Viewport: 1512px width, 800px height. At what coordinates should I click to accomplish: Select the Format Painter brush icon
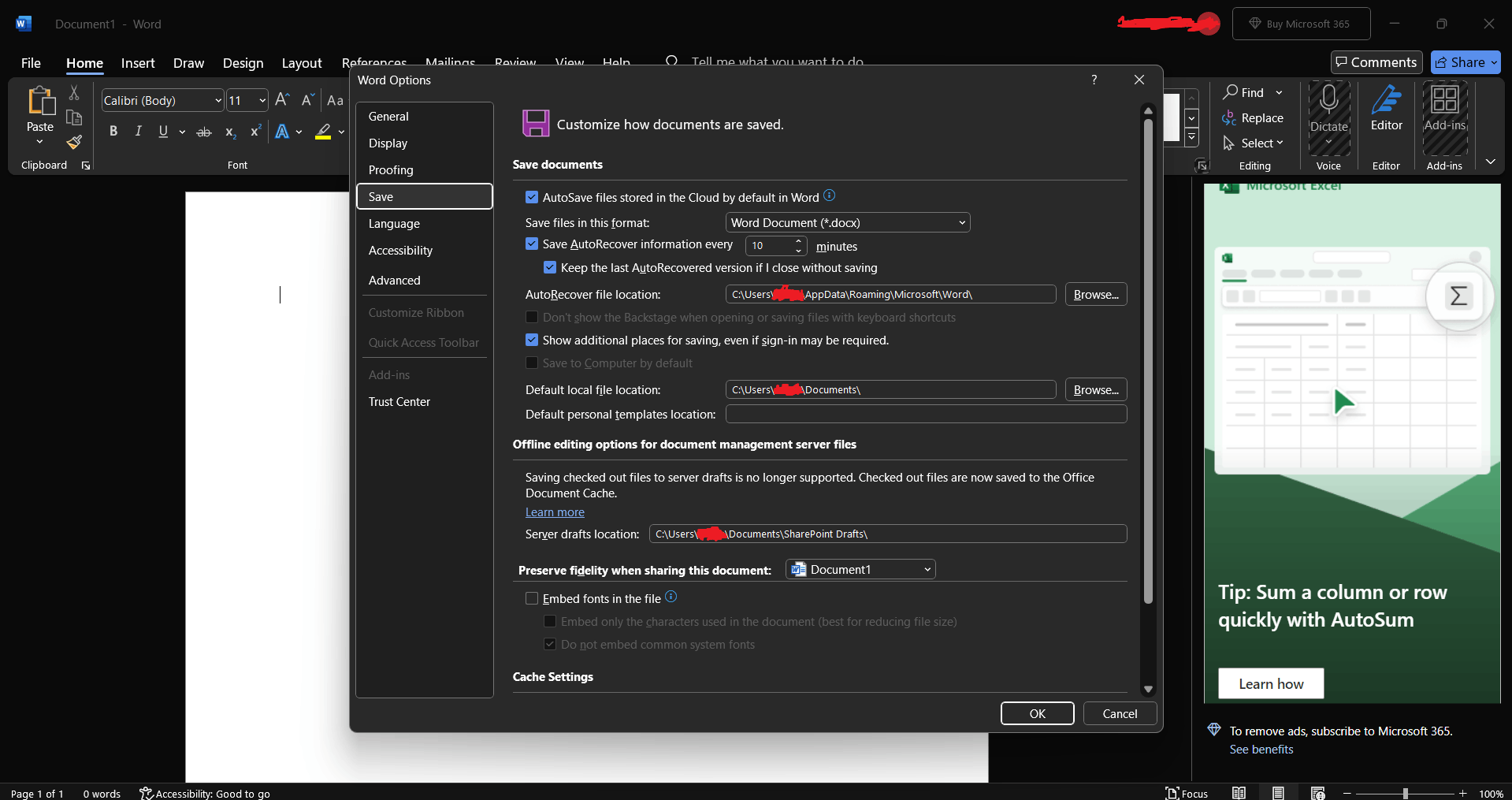pyautogui.click(x=74, y=143)
